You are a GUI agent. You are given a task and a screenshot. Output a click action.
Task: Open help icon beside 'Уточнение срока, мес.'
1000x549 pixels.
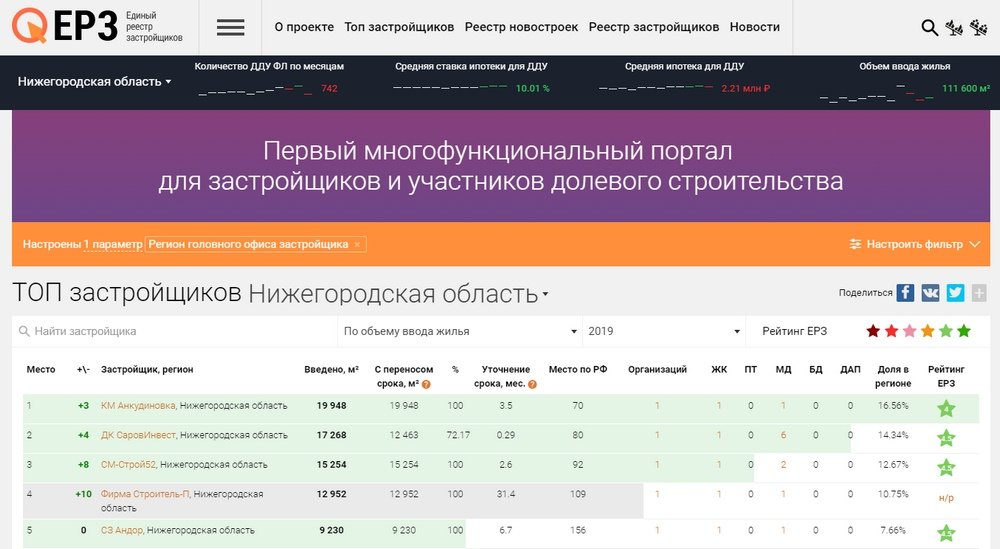(x=533, y=384)
